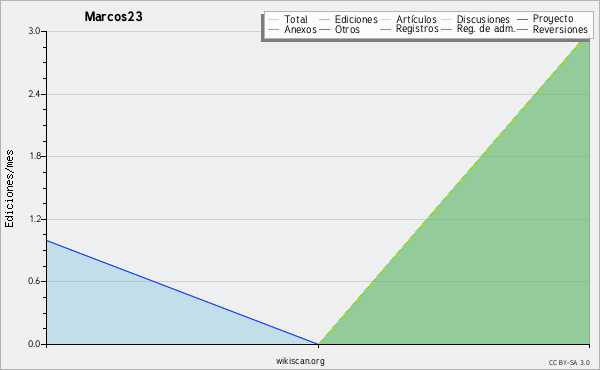Click the Reversiones legend label

click(x=560, y=29)
